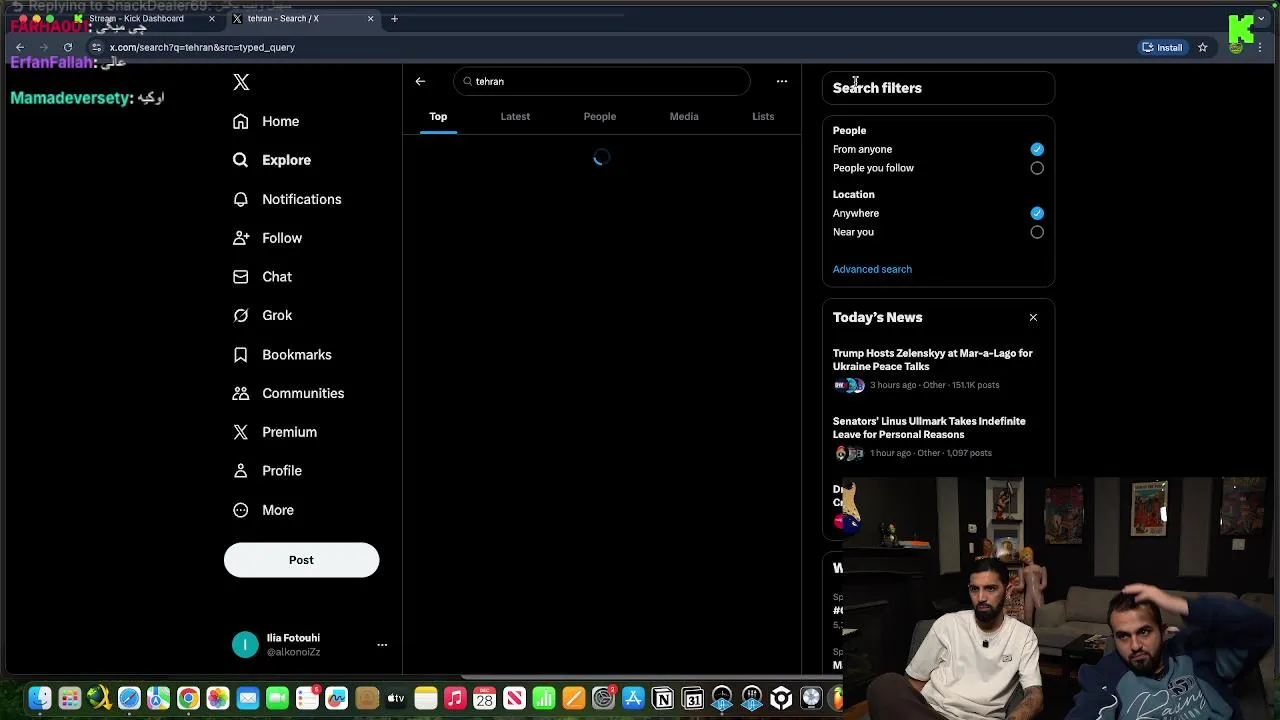Open Senators' Linus Ullmark news story
This screenshot has height=720, width=1280.
tap(937, 437)
